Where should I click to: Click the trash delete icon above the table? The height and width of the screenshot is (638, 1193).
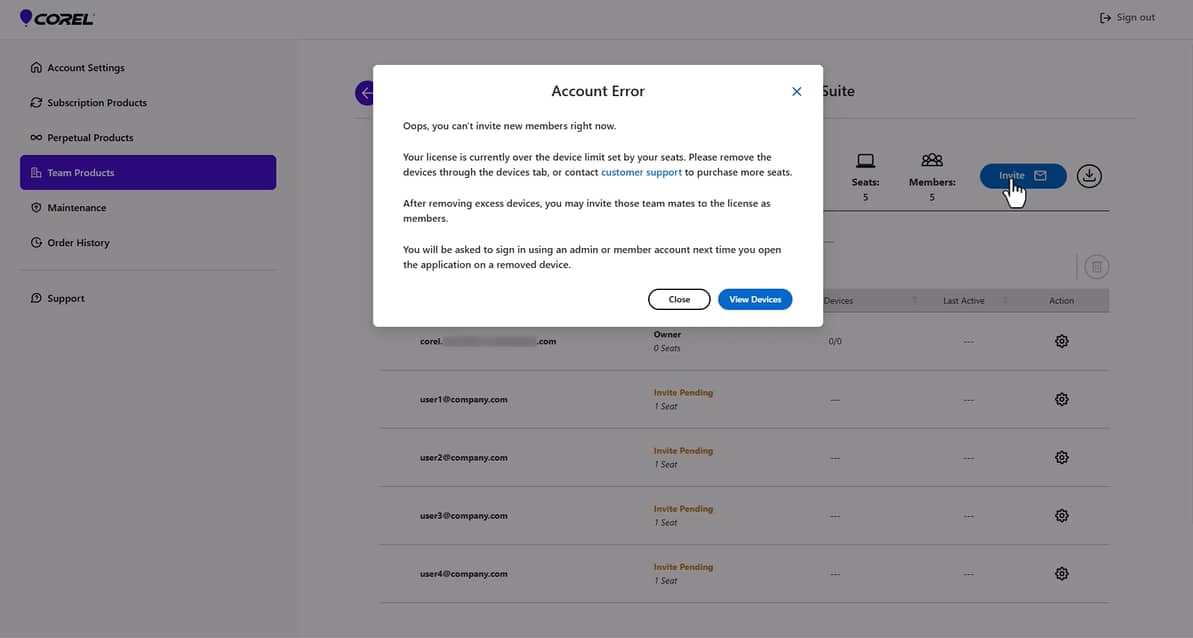pyautogui.click(x=1096, y=266)
